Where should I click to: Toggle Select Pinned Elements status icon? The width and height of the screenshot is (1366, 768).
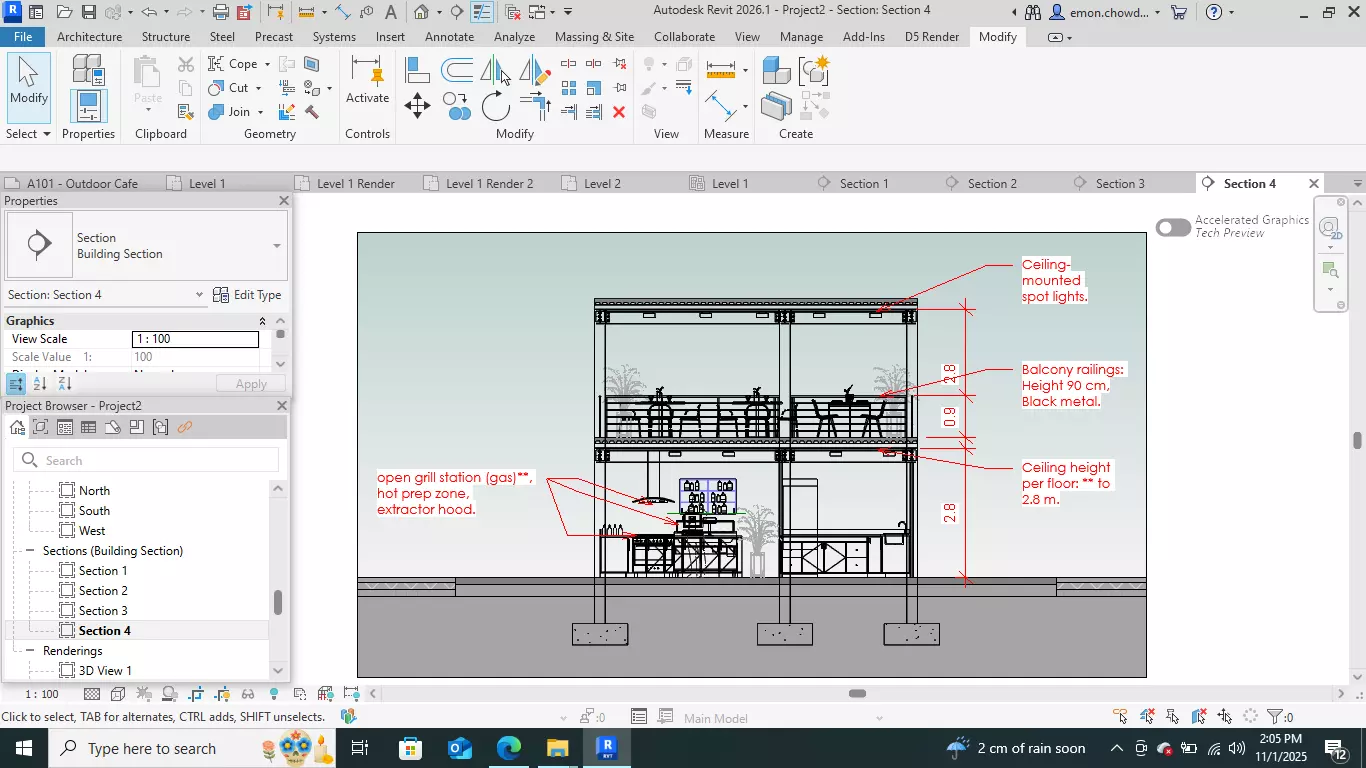[x=1173, y=717]
